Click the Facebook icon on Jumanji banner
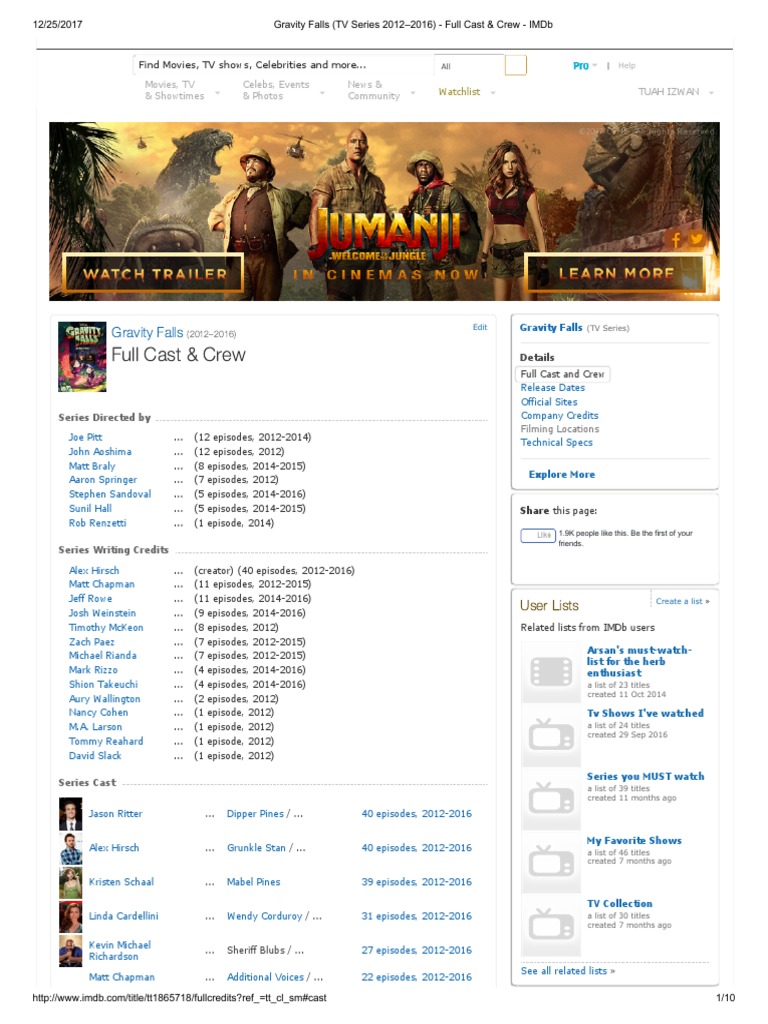The height and width of the screenshot is (1024, 768). click(x=677, y=240)
